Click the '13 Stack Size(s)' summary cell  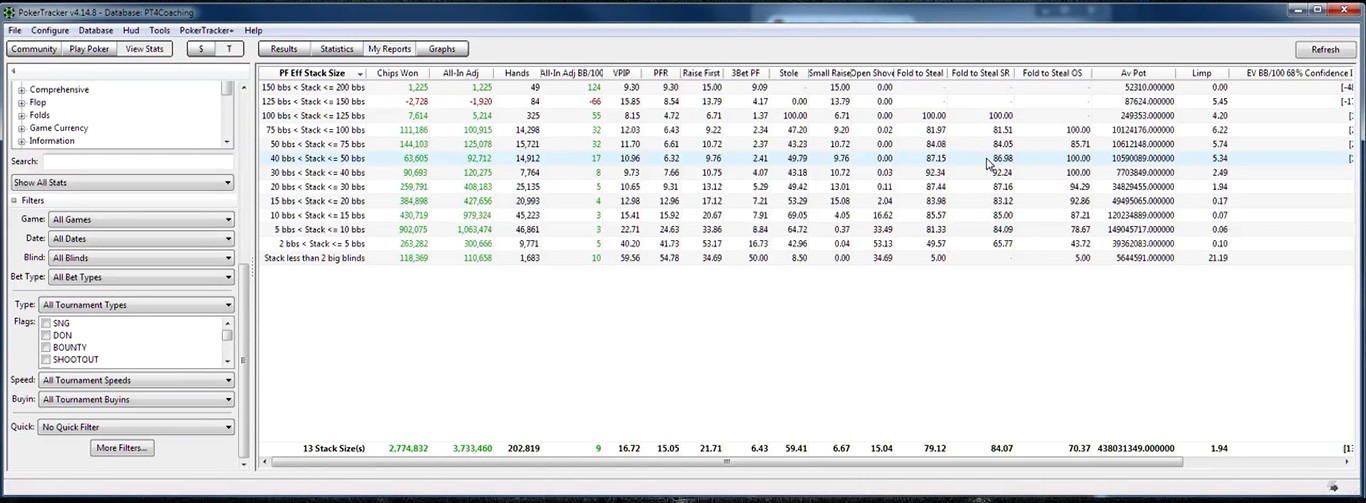(333, 449)
